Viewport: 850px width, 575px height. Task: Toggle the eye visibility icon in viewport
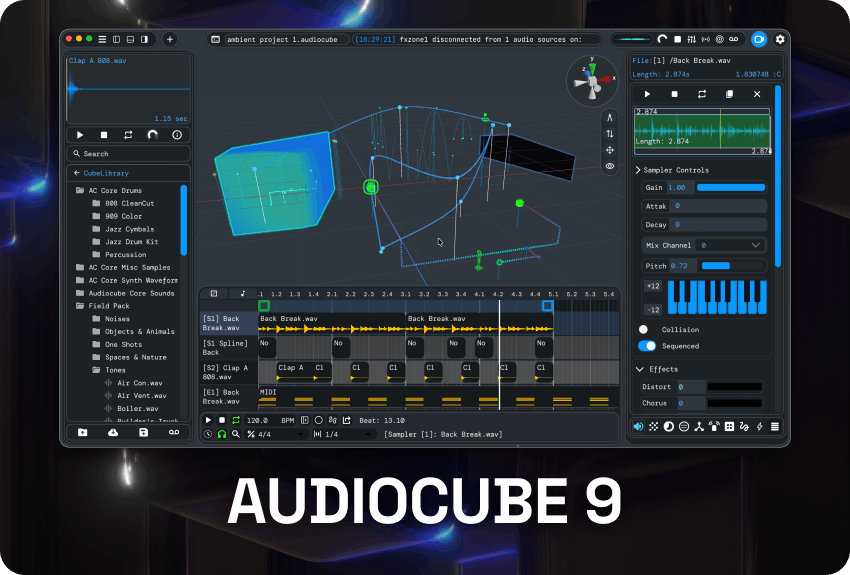coord(610,166)
